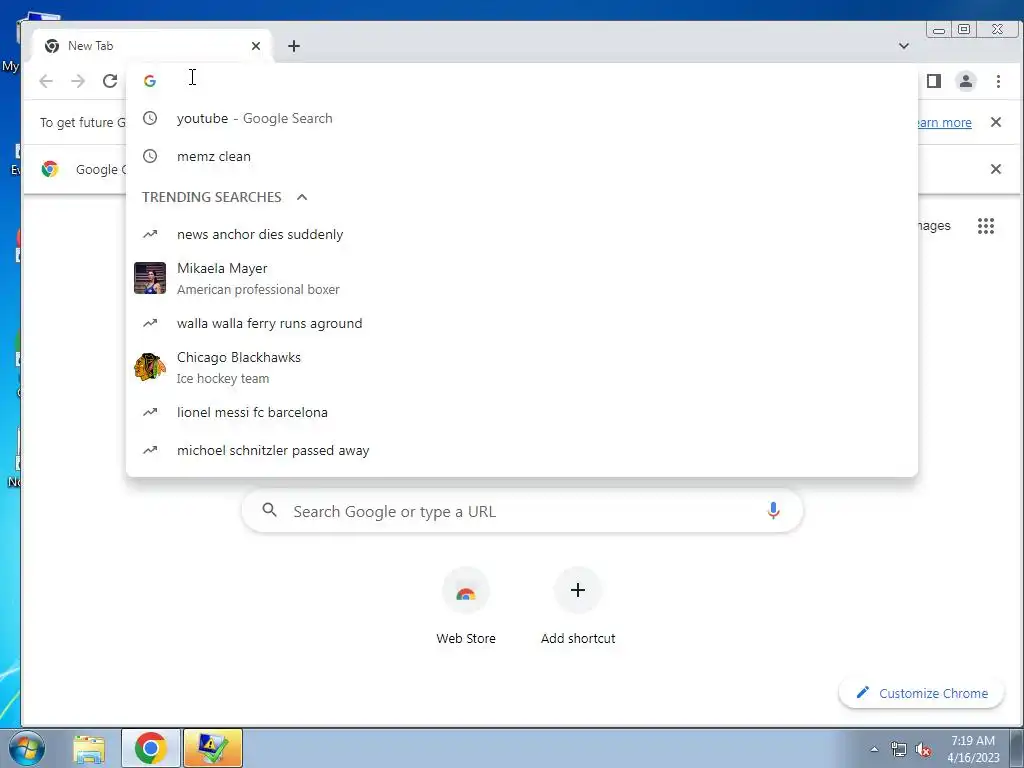Open Customize Chrome
The height and width of the screenshot is (768, 1024).
point(921,693)
